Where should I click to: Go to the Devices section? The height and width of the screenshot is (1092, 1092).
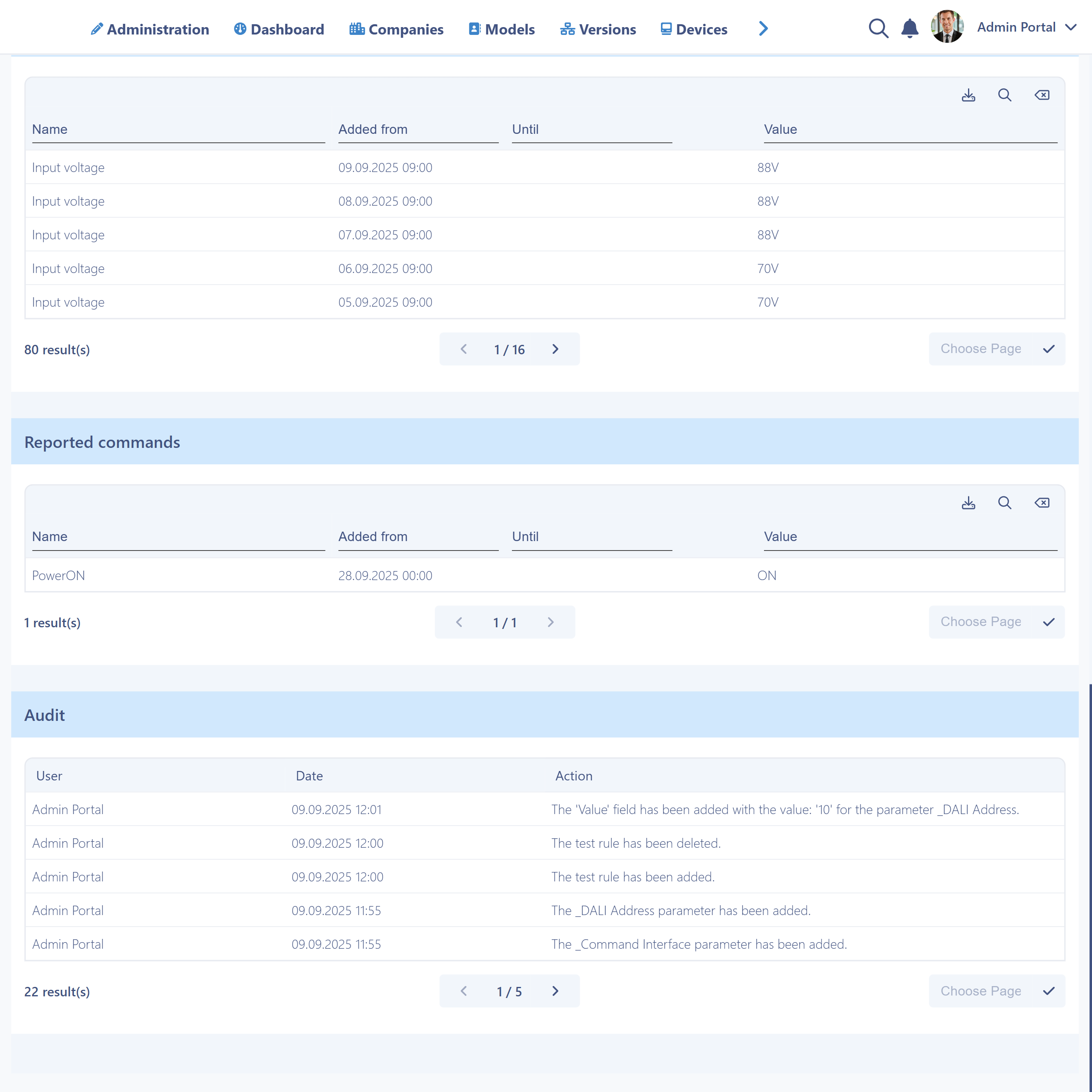tap(693, 29)
